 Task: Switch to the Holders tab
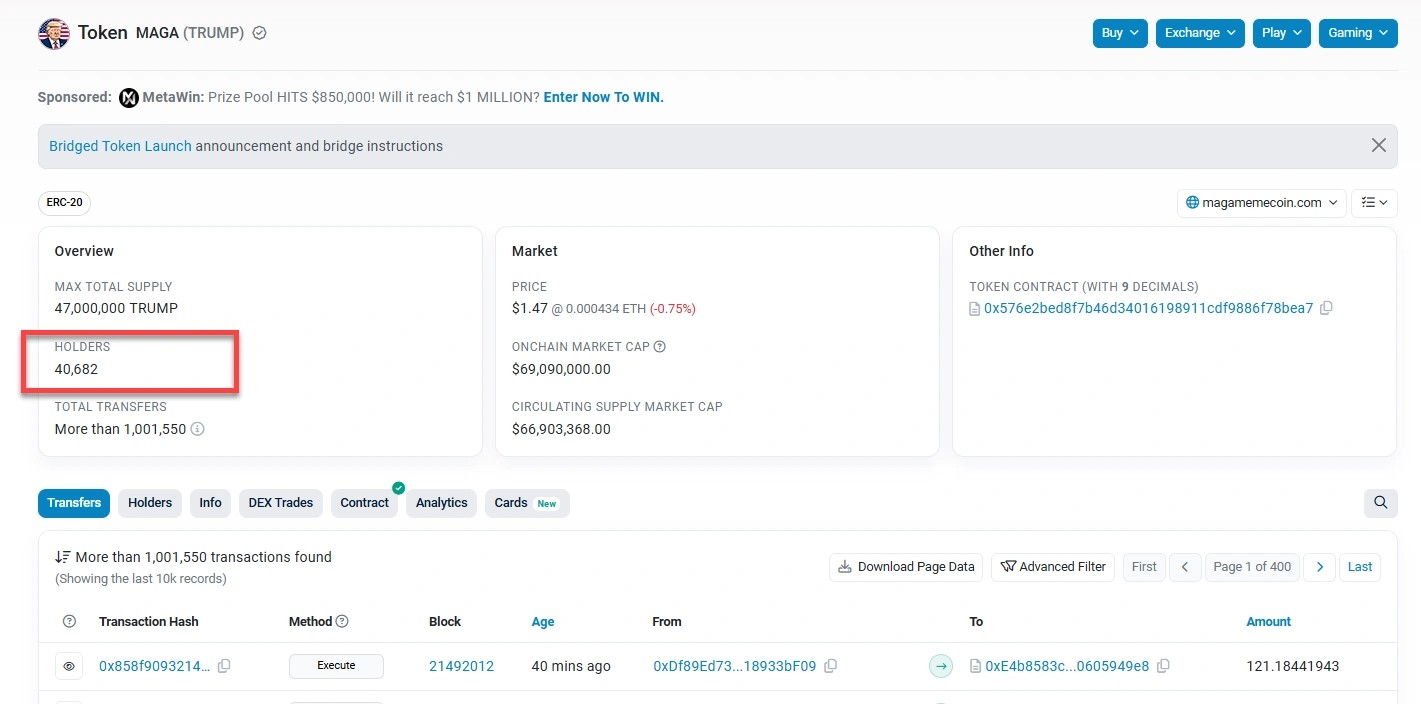tap(149, 503)
